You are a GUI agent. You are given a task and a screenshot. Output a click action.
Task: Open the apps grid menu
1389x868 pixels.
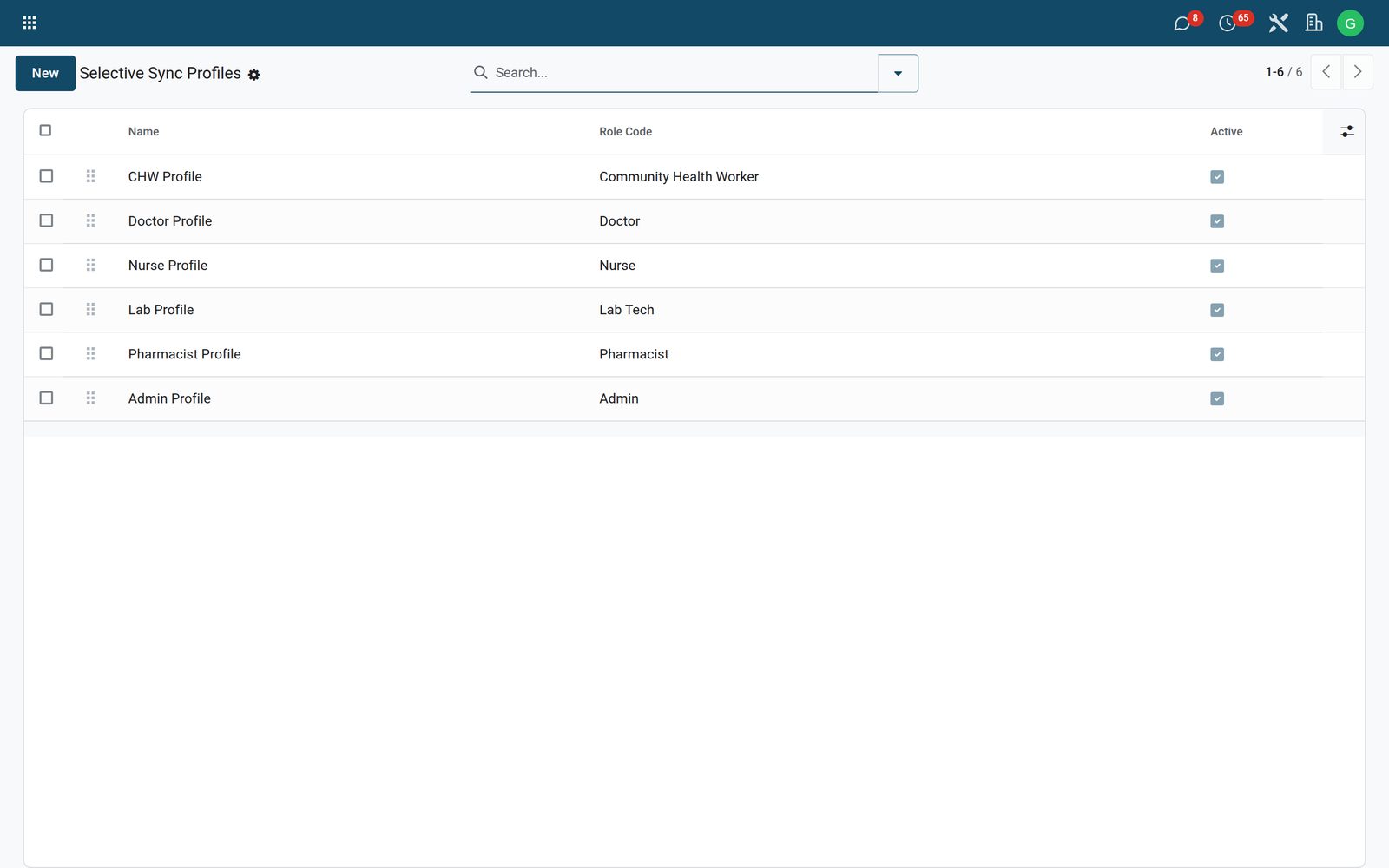(30, 23)
